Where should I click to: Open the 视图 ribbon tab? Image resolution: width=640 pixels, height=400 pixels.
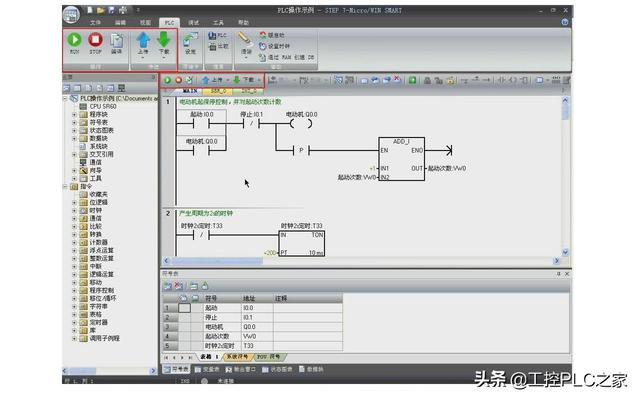coord(145,22)
